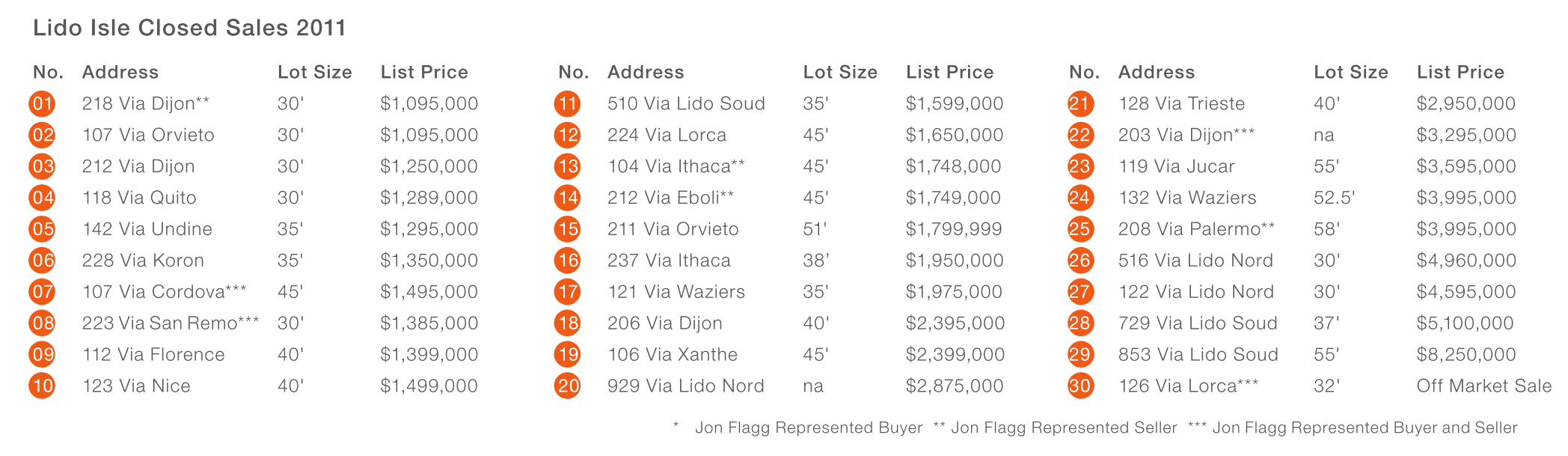
Task: Click the 223 Via San Remo address
Action: point(170,323)
